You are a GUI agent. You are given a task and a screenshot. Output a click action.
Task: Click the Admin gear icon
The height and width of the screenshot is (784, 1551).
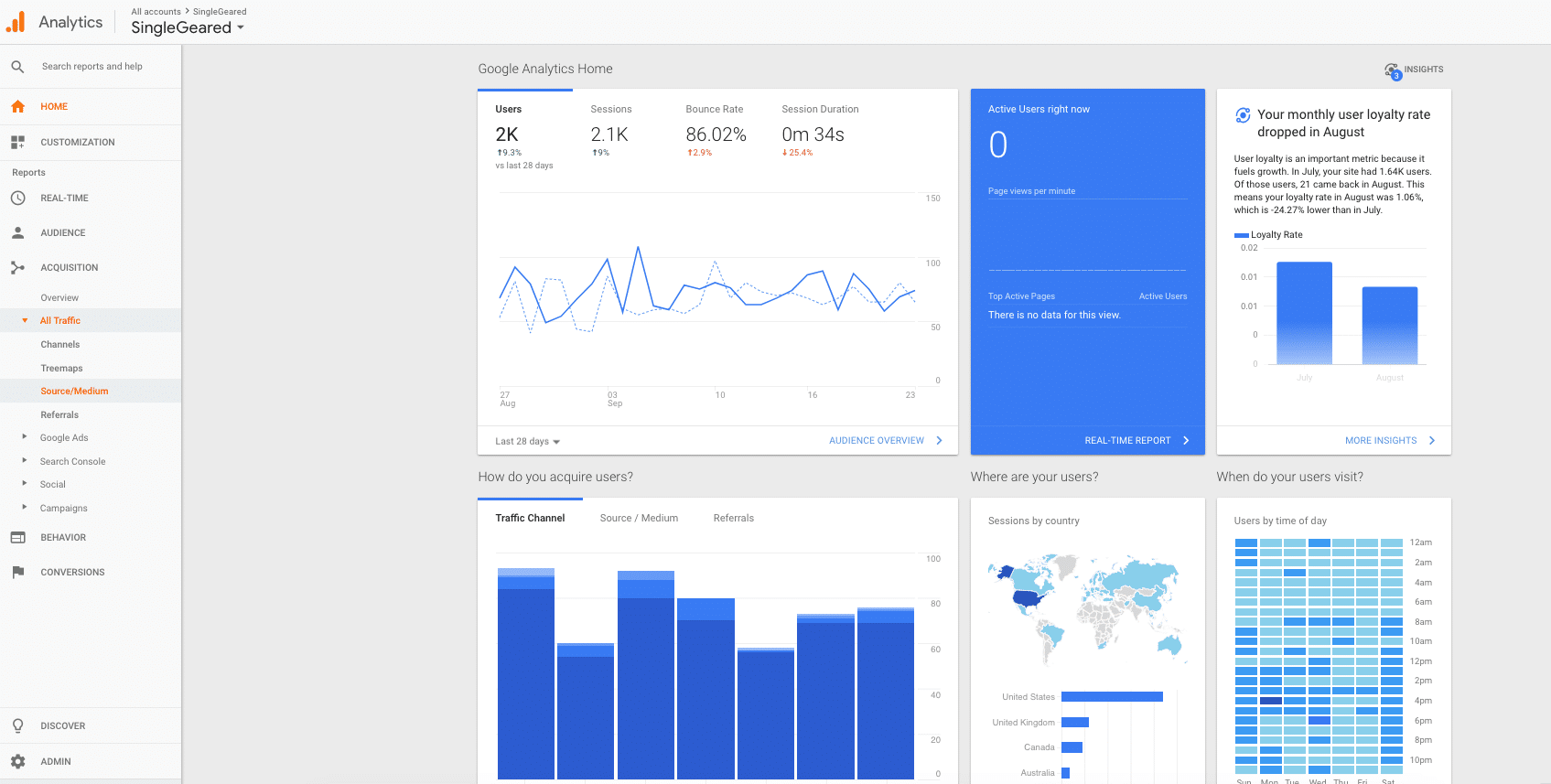(17, 762)
